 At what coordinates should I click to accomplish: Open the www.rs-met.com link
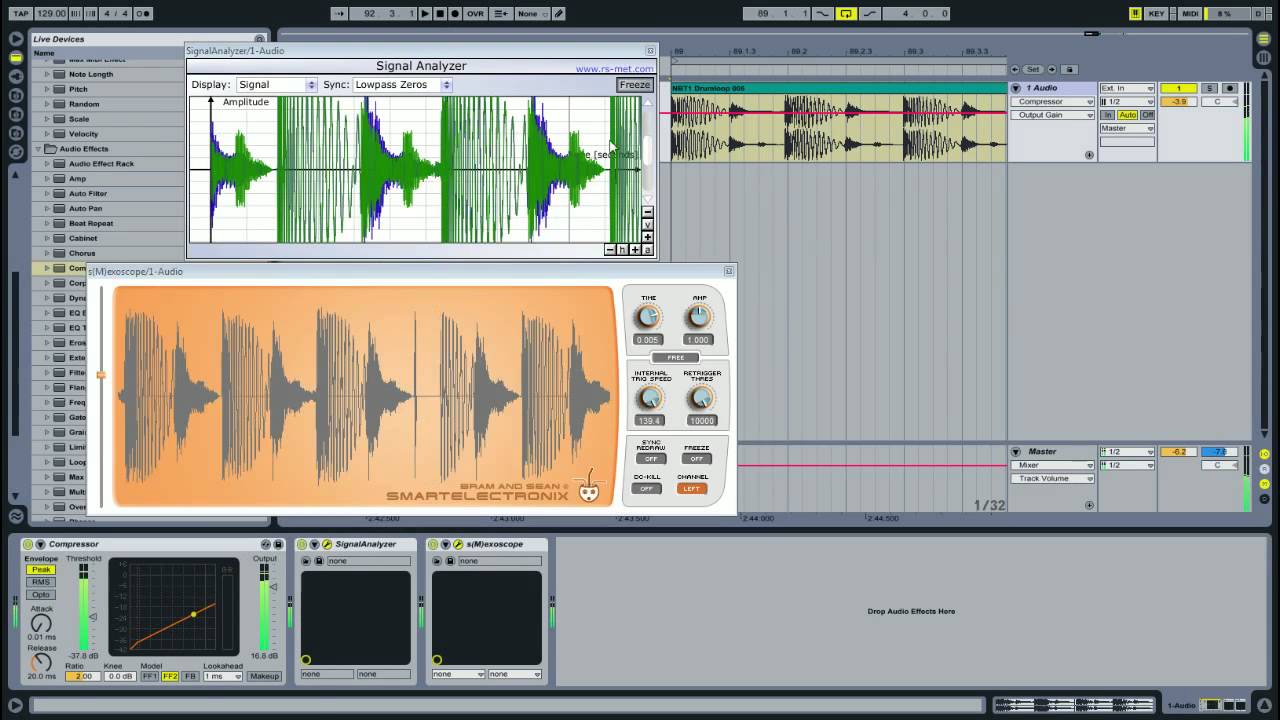point(614,69)
